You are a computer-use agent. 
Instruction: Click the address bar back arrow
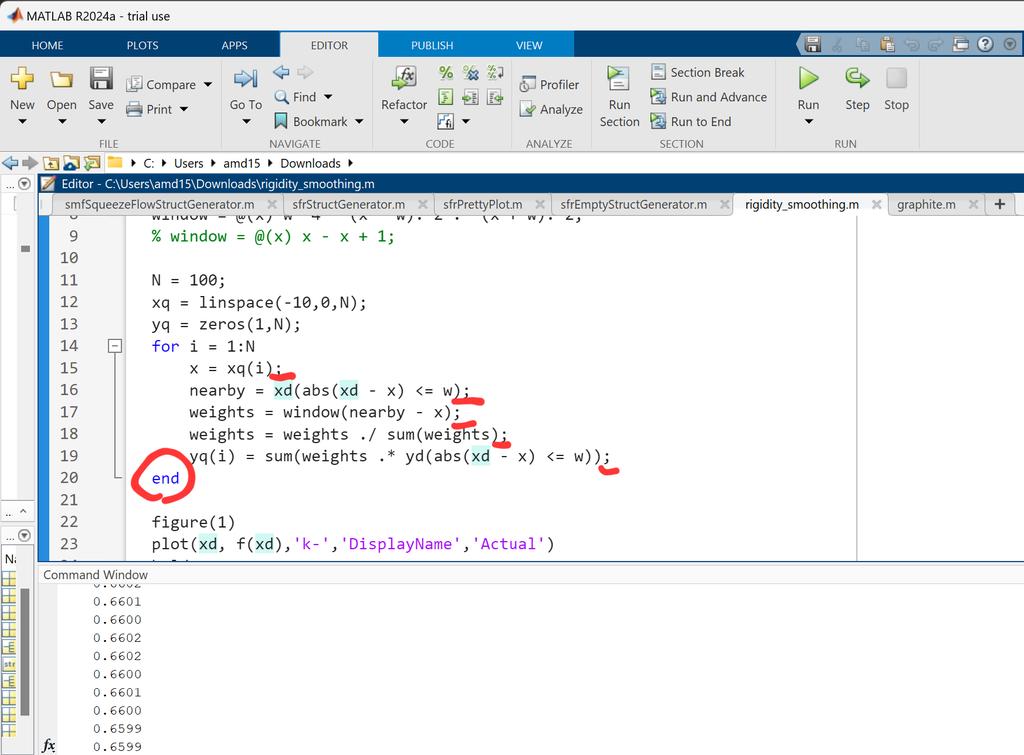(10, 163)
